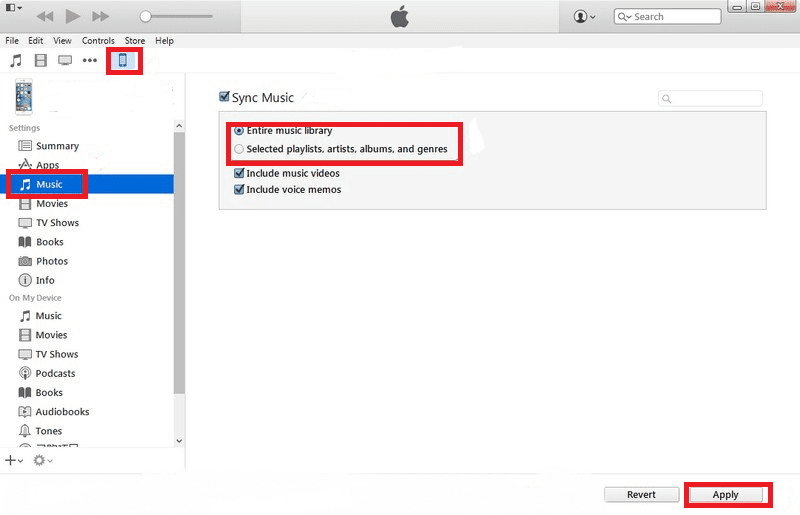Toggle Include voice memos checkbox
The width and height of the screenshot is (800, 515).
click(x=239, y=189)
